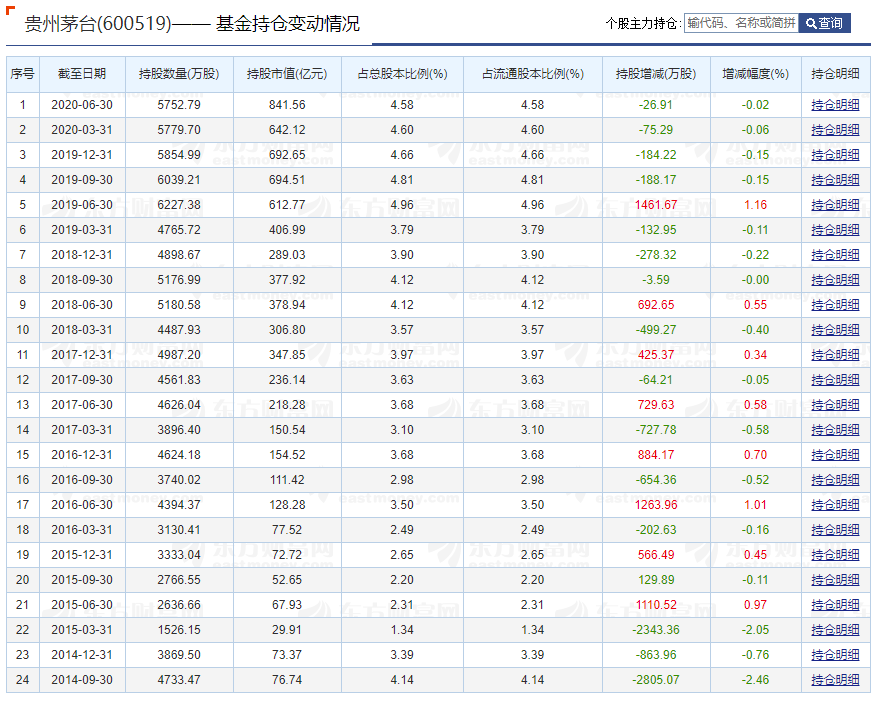Image resolution: width=876 pixels, height=702 pixels.
Task: Open 持仓明细 for 2015-12-31
Action: 835,555
